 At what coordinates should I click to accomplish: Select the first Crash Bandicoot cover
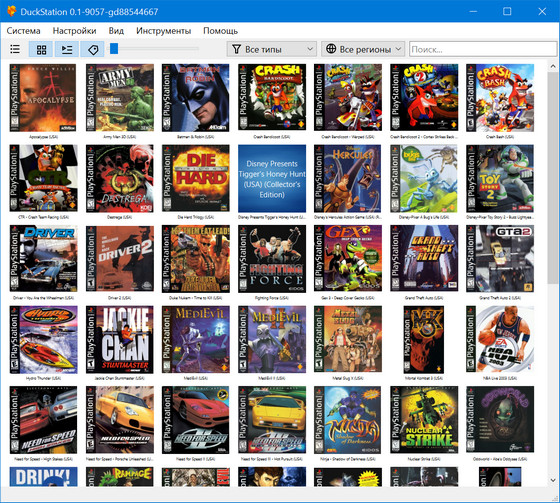272,97
